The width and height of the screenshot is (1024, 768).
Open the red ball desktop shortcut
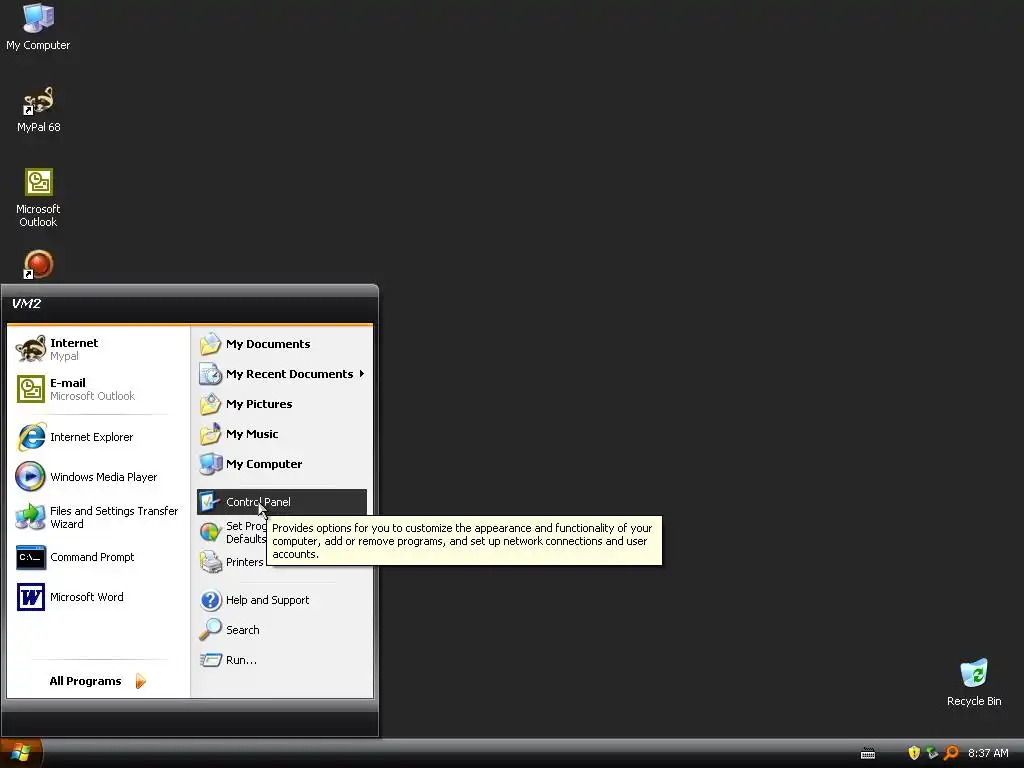point(38,264)
